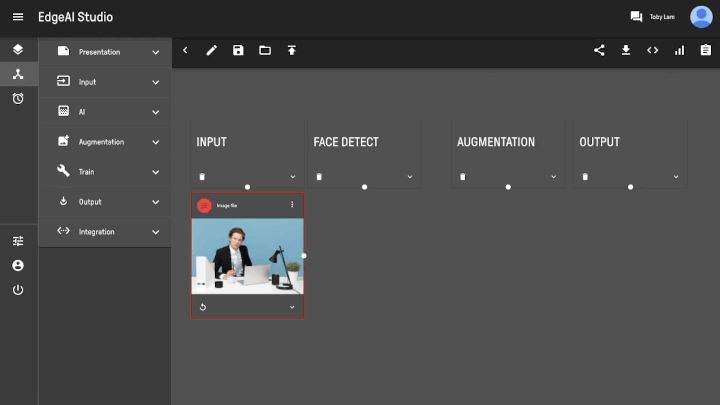Screen dimensions: 720x405
Task: Save the pipeline with floppy icon
Action: coord(238,50)
